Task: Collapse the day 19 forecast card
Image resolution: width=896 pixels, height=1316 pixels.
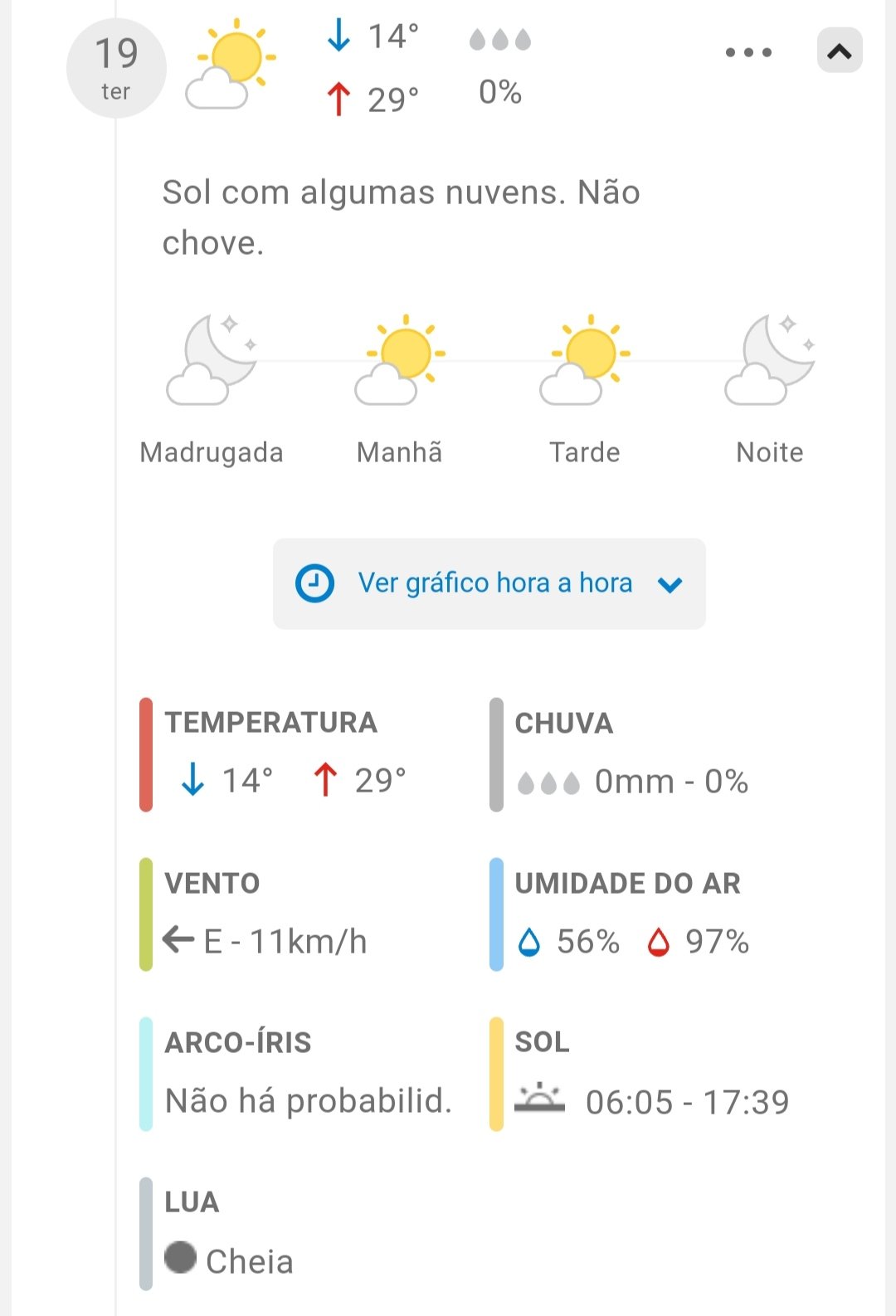Action: tap(840, 51)
